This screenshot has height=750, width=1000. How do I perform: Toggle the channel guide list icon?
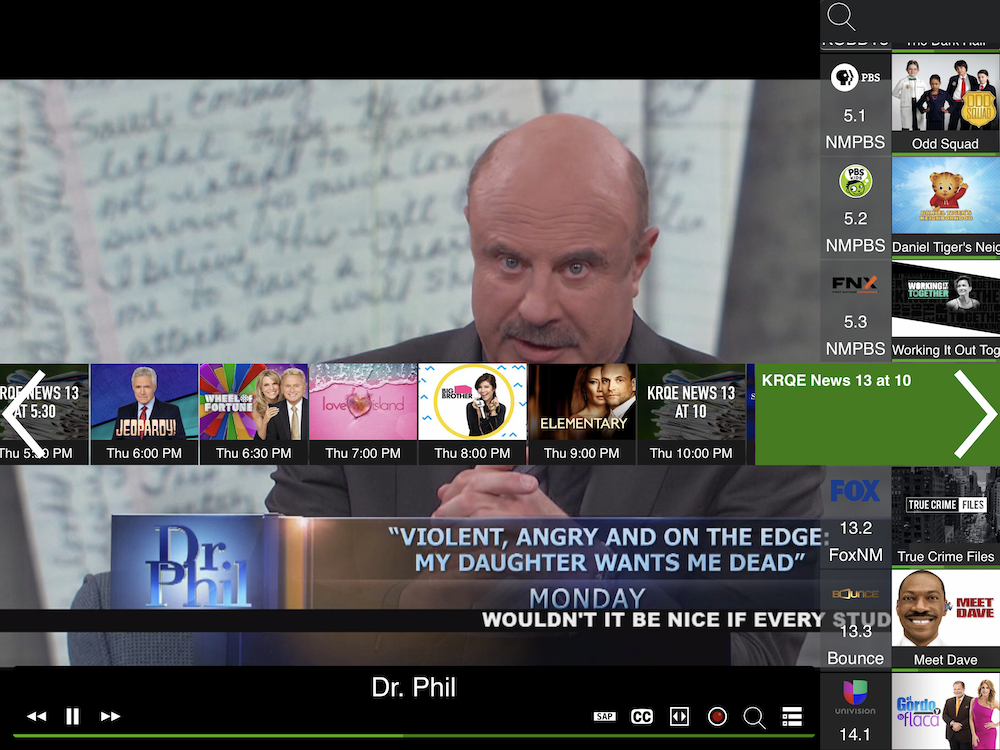coord(792,716)
